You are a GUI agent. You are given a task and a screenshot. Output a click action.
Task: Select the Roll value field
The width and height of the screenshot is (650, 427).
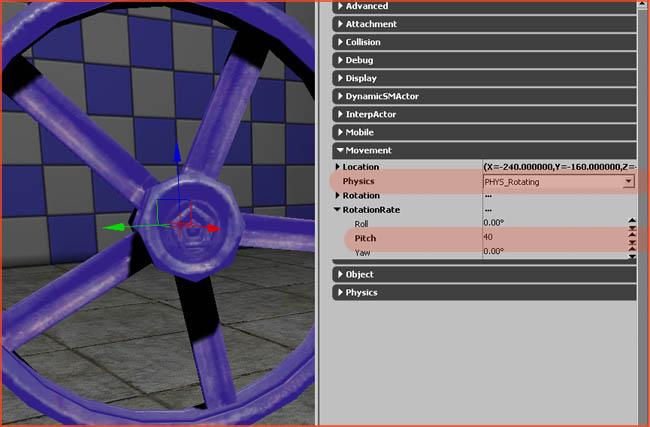[x=550, y=224]
